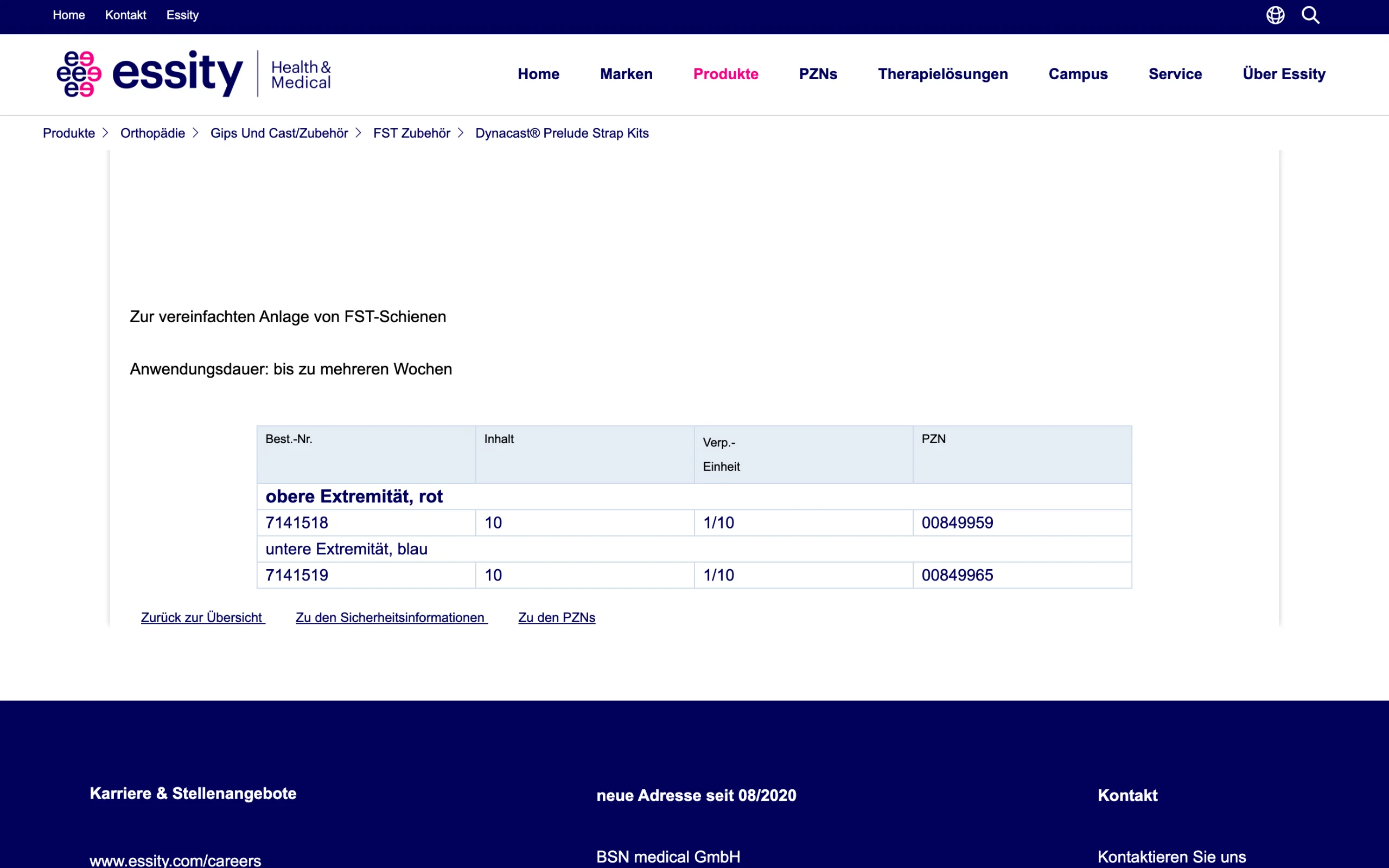Go to Orthopädie breadcrumb

pyautogui.click(x=152, y=133)
